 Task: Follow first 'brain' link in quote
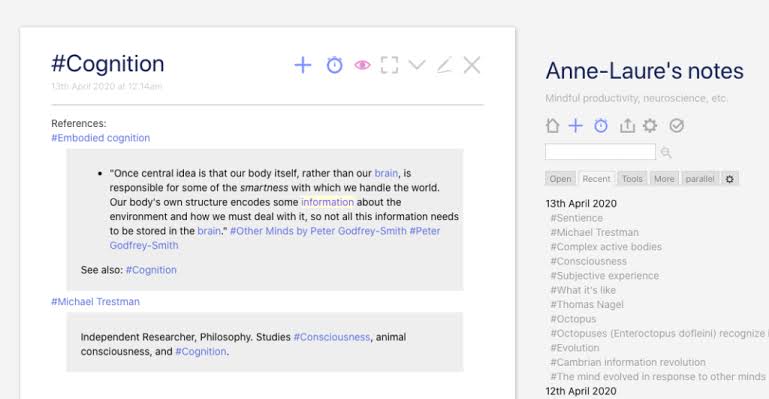386,174
